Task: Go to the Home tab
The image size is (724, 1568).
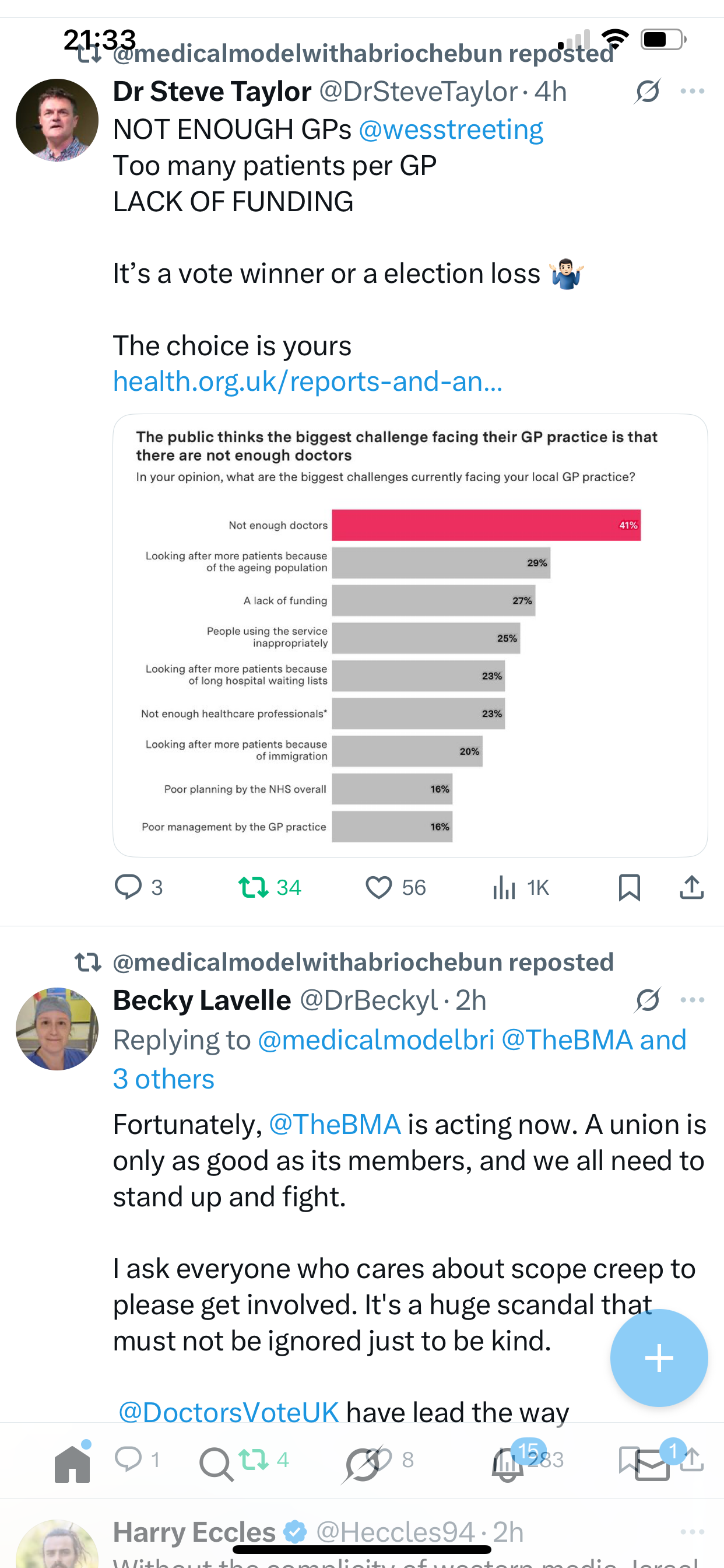Action: click(x=72, y=1464)
